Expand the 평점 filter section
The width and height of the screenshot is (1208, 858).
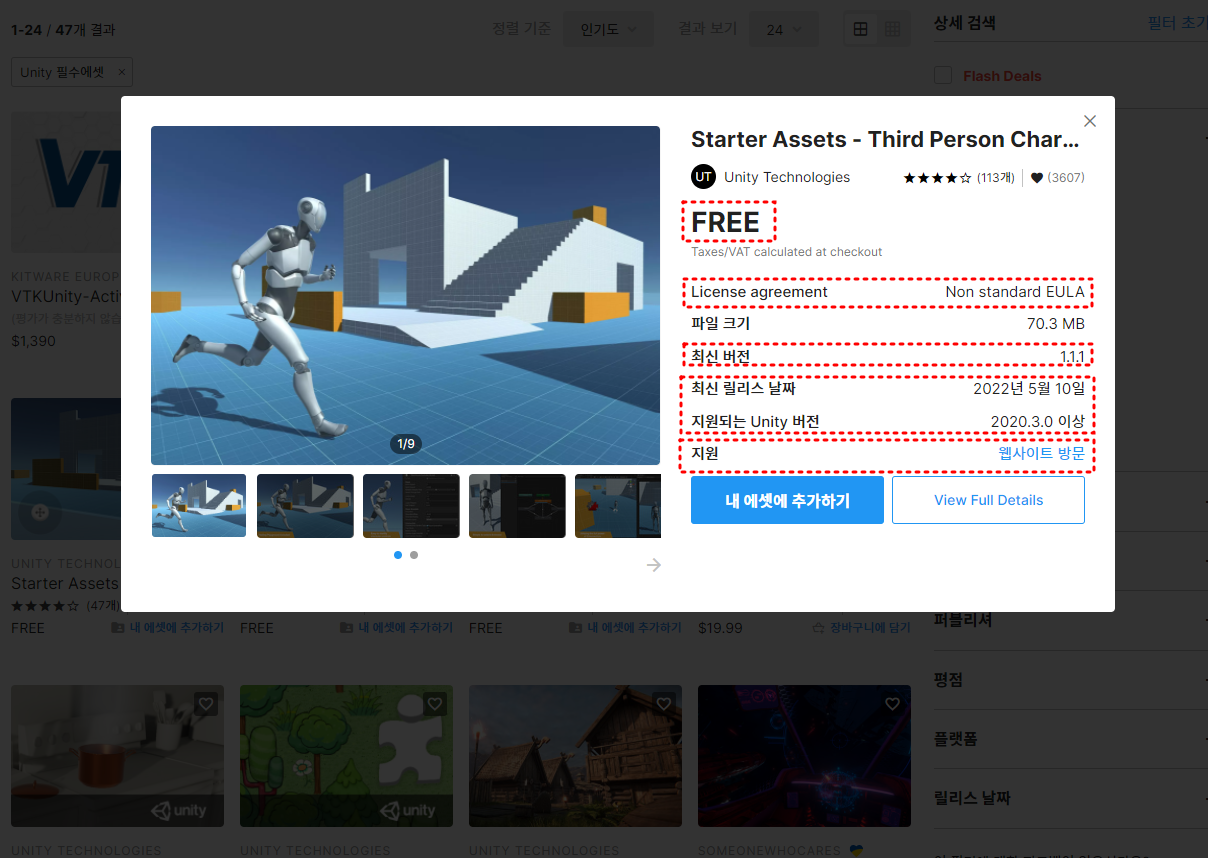tap(1070, 680)
